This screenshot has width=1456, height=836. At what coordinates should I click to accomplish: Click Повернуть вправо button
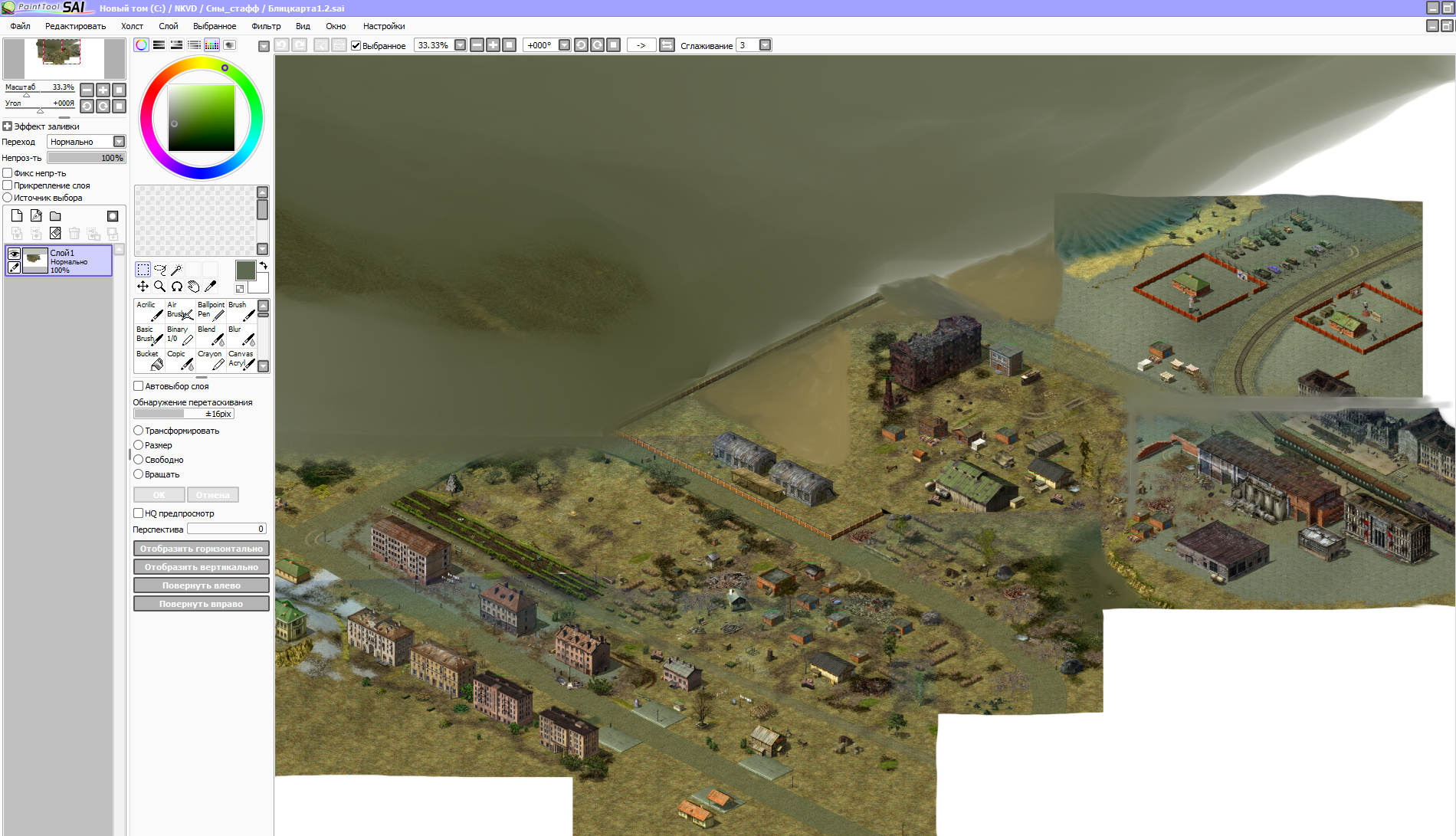coord(202,604)
